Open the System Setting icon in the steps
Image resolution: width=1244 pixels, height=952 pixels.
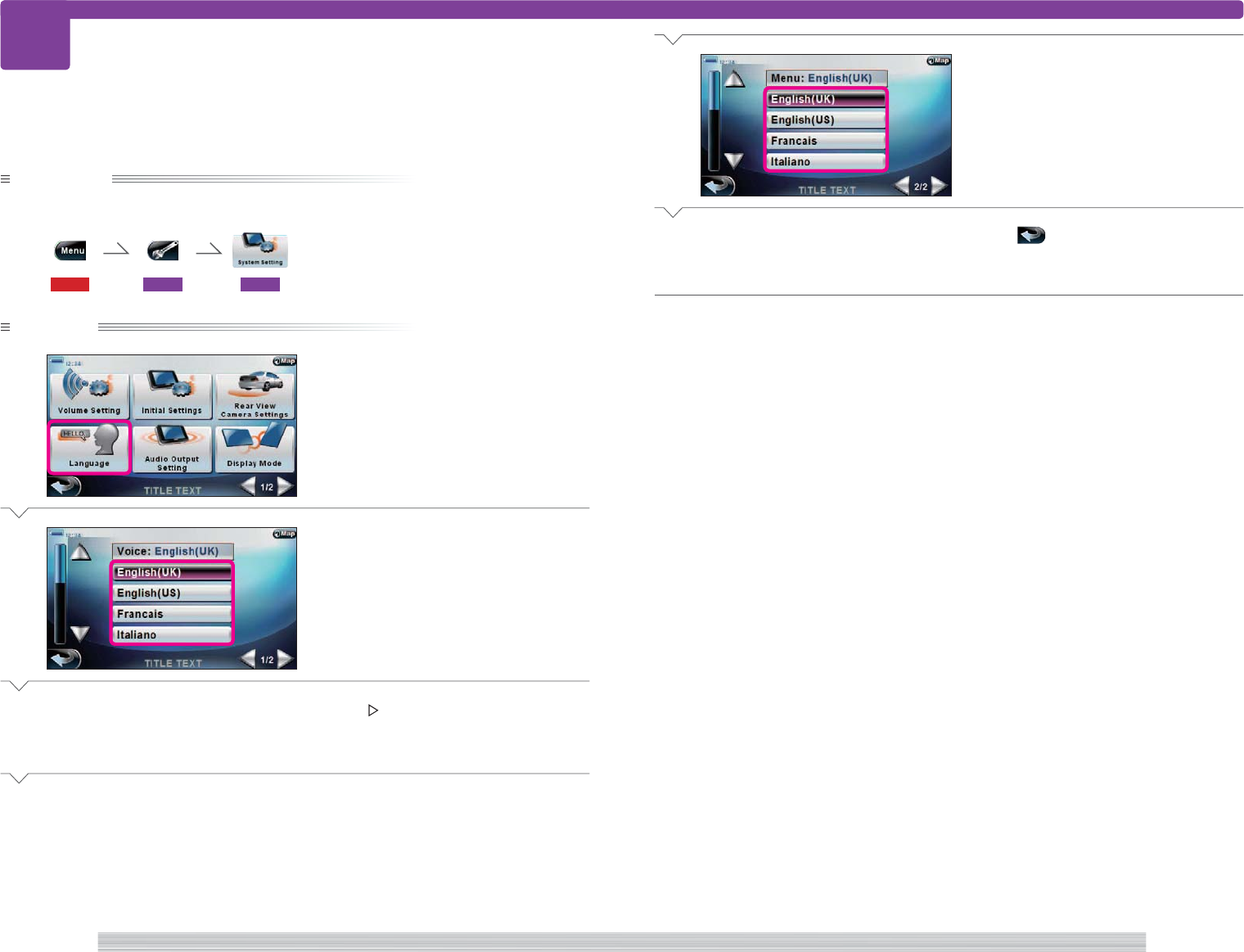point(260,250)
